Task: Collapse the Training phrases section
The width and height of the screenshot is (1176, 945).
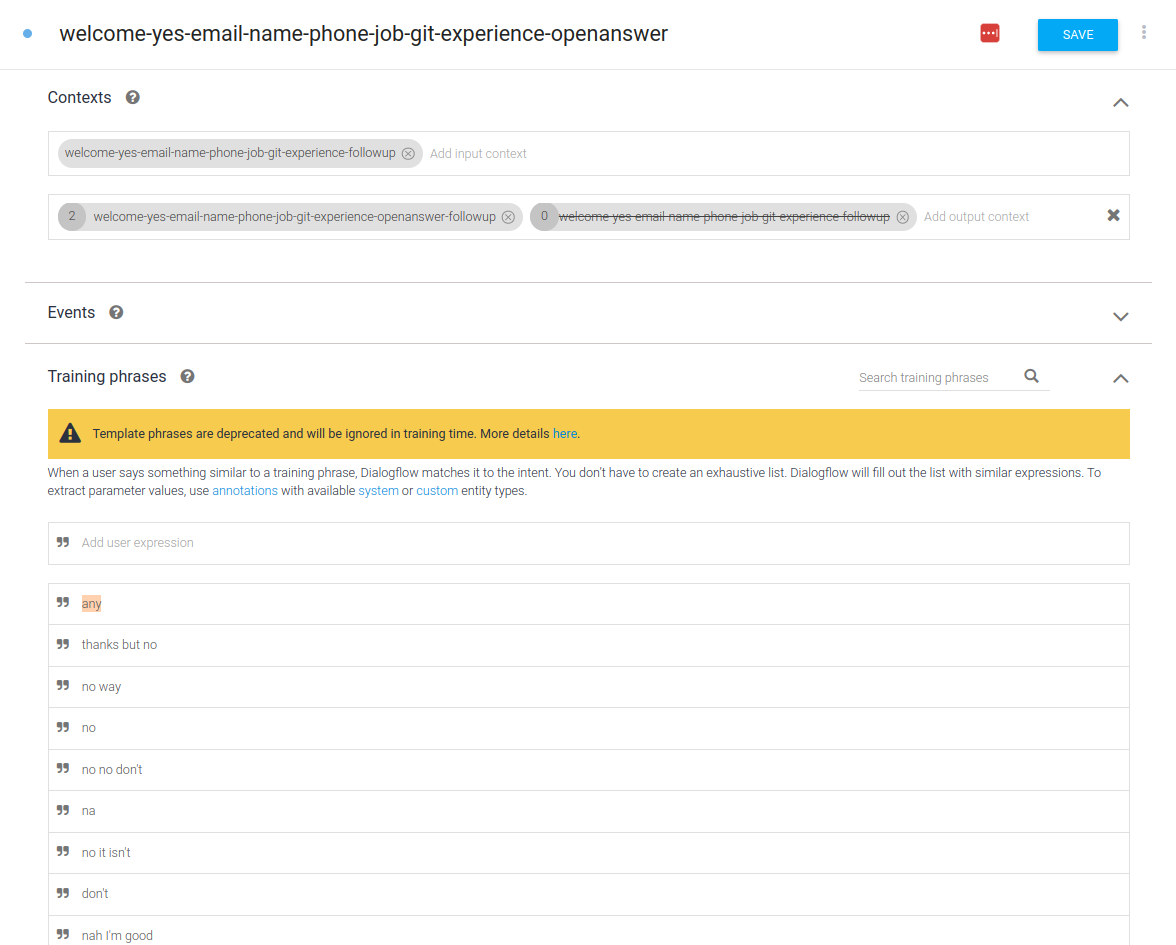Action: tap(1120, 378)
